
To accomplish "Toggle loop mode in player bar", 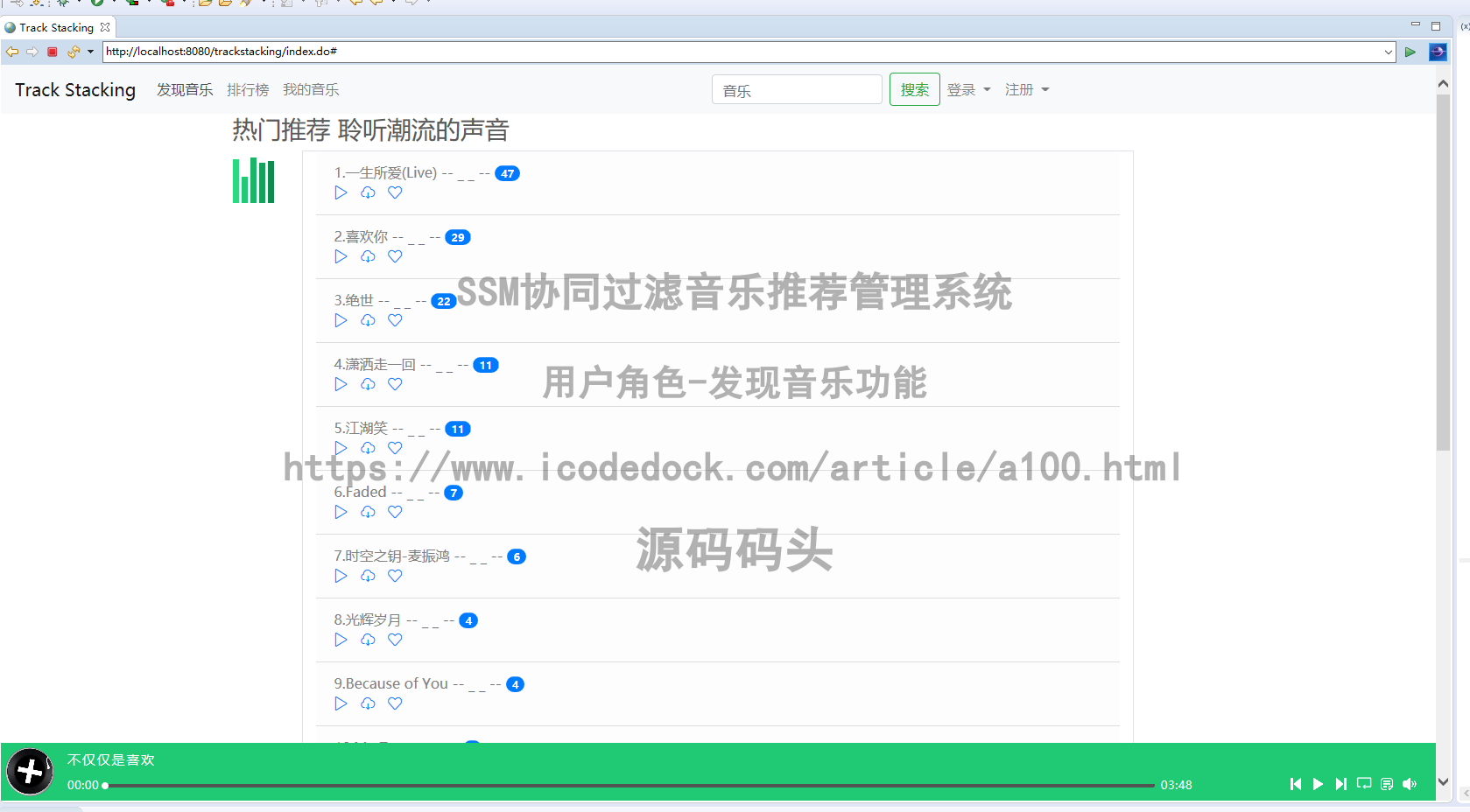I will [x=1364, y=784].
